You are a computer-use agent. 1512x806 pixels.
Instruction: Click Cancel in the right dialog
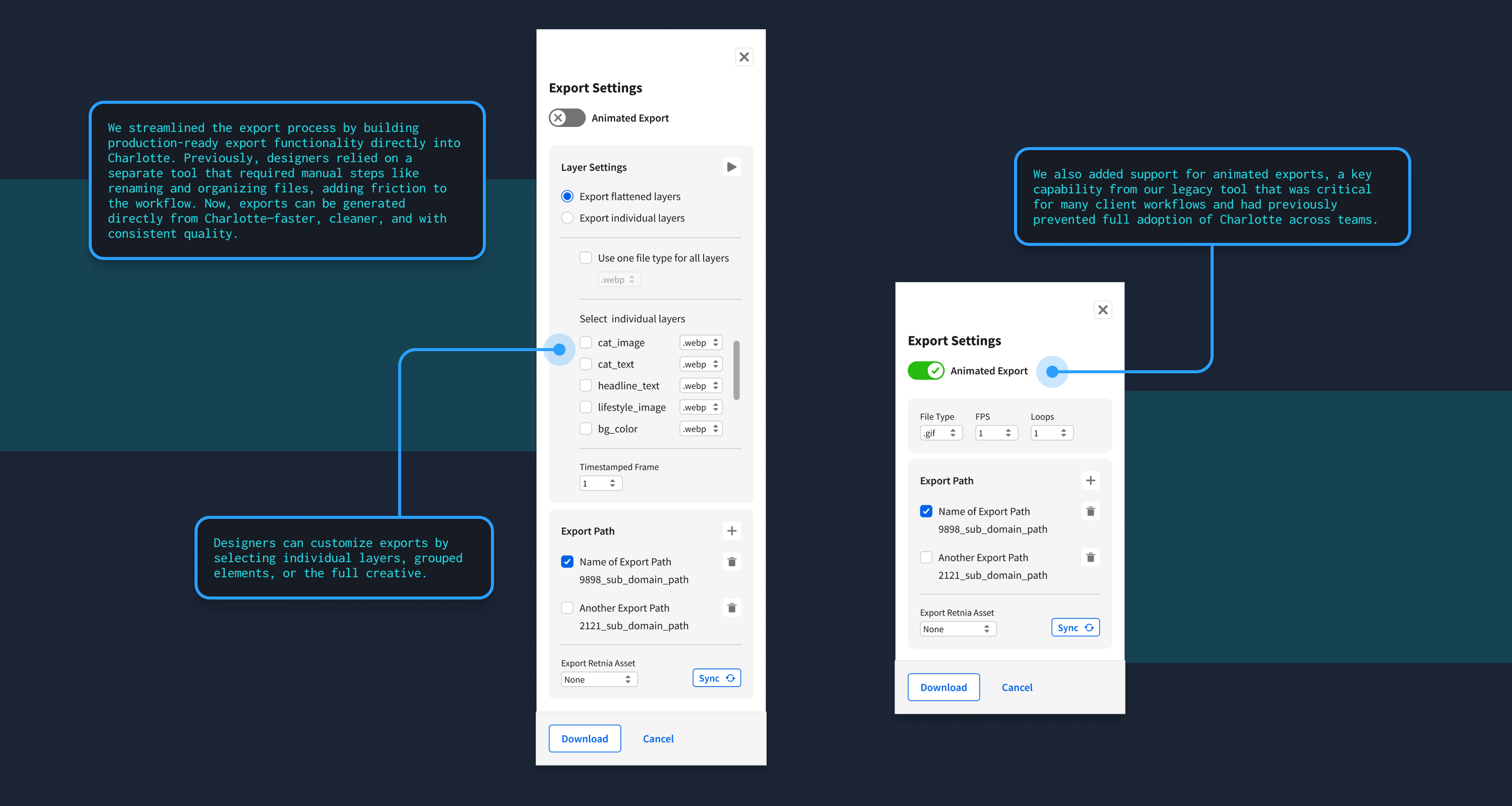point(1017,688)
